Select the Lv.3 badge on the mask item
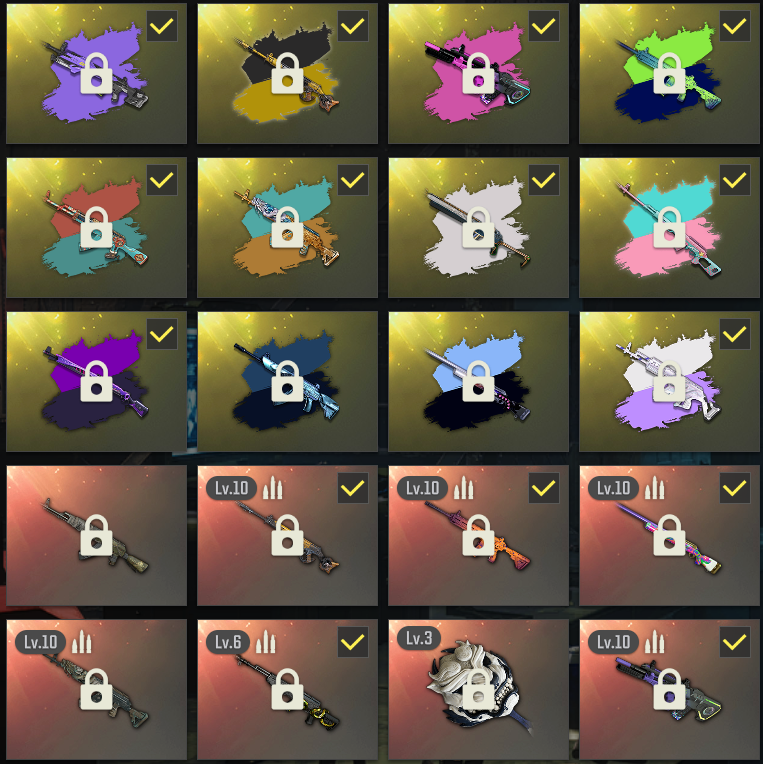The height and width of the screenshot is (764, 763). tap(419, 638)
